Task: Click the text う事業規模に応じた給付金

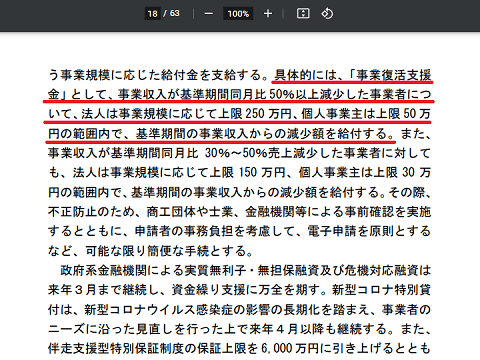Action: tap(123, 75)
